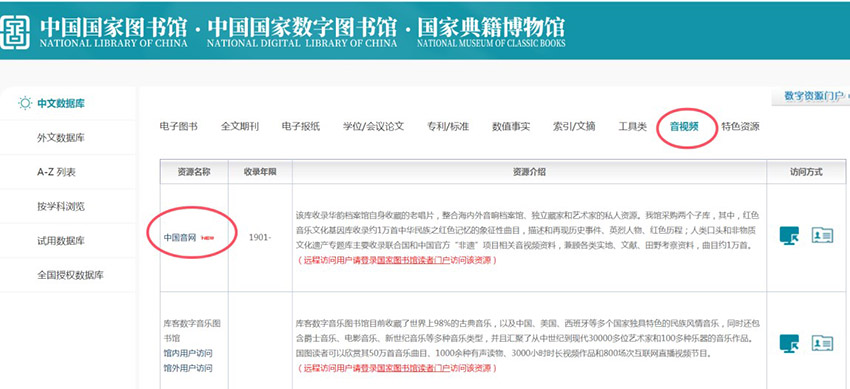Screen dimensions: 850x389
Task: Click the 1901- year cell
Action: click(260, 237)
